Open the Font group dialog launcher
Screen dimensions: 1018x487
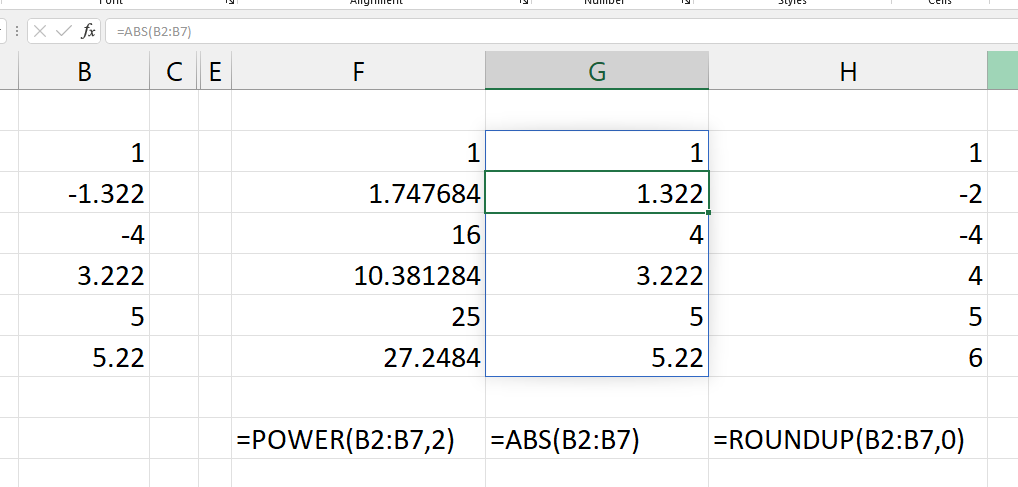tap(229, 3)
